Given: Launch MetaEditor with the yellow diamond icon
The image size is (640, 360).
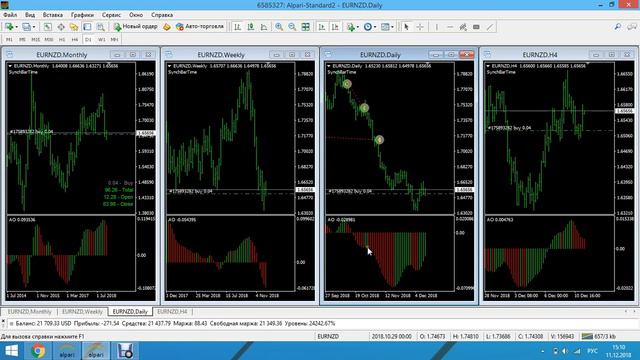Looking at the screenshot, I should 167,27.
